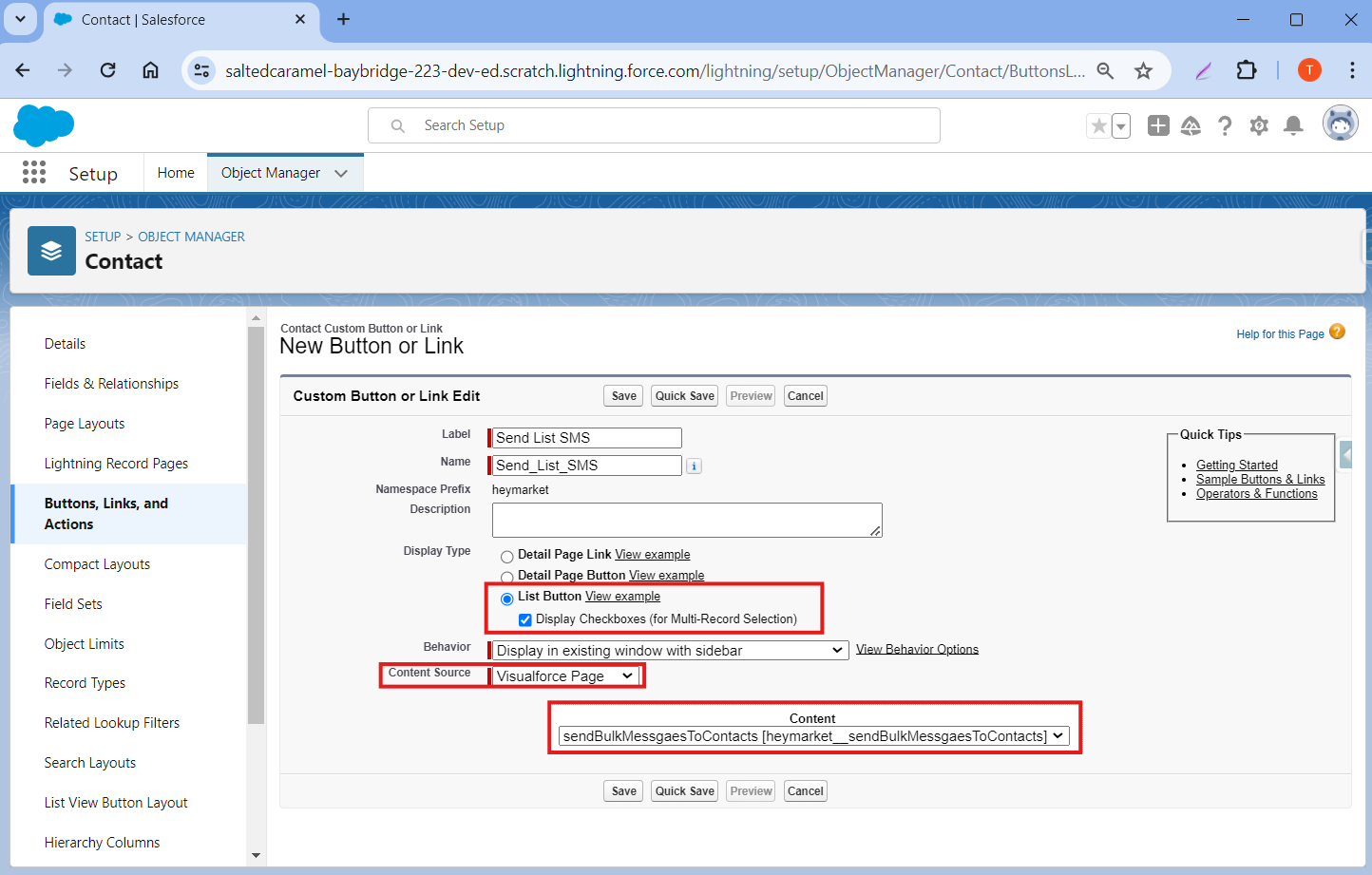Viewport: 1372px width, 875px height.
Task: Select Detail Page Button radio button
Action: coord(507,577)
